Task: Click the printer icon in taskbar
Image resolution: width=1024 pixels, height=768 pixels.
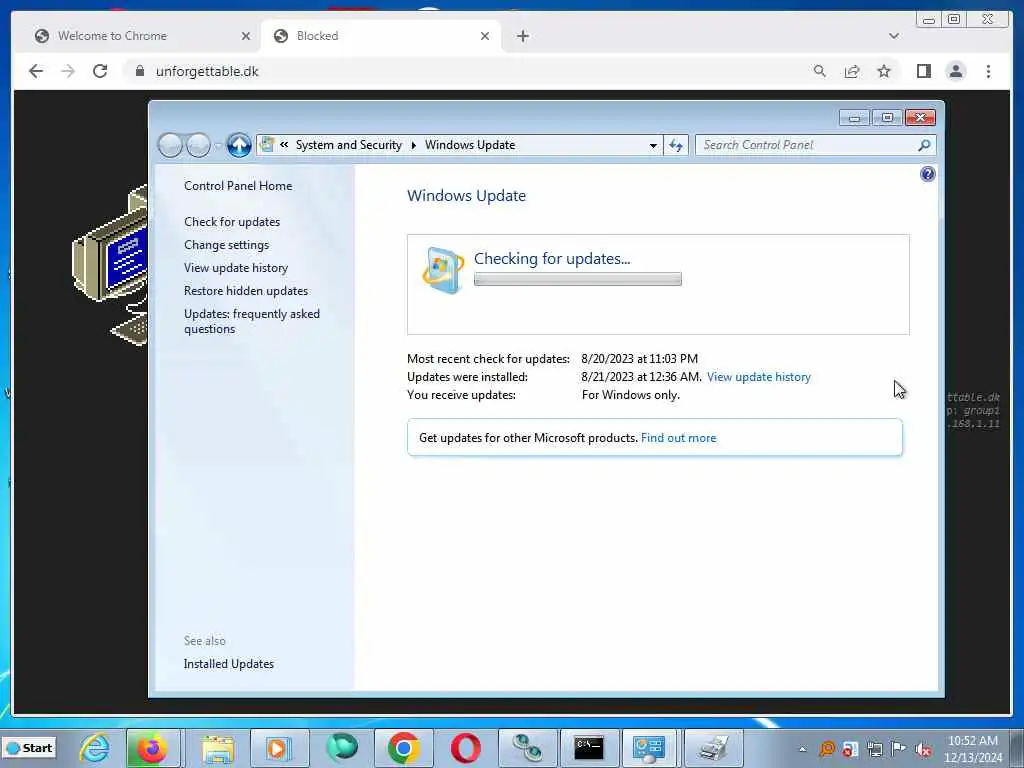Action: (713, 748)
